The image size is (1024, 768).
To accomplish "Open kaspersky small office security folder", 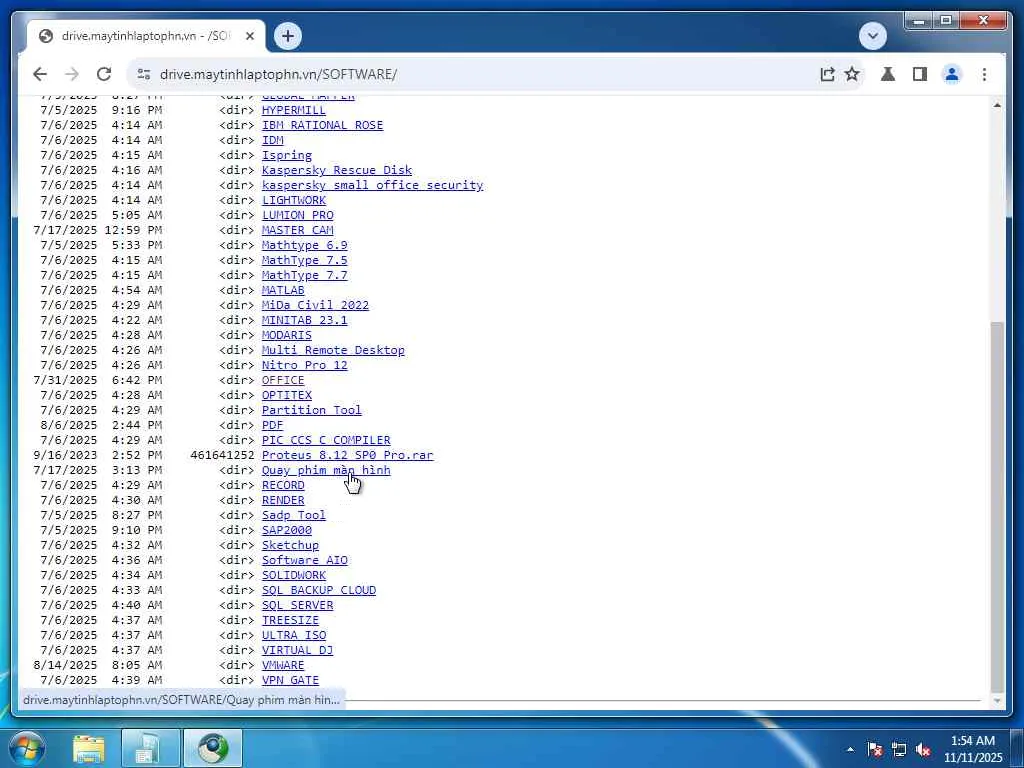I will (x=372, y=185).
